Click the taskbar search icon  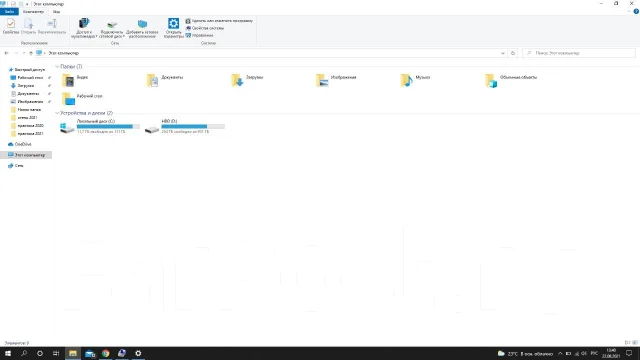[x=24, y=353]
